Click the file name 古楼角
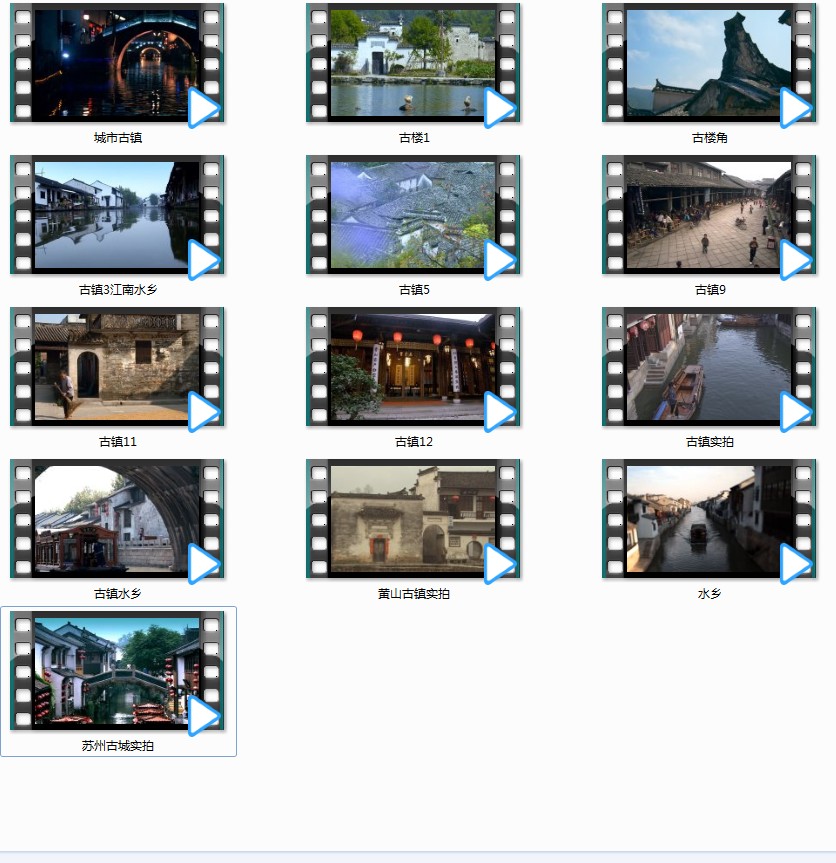 click(x=710, y=138)
